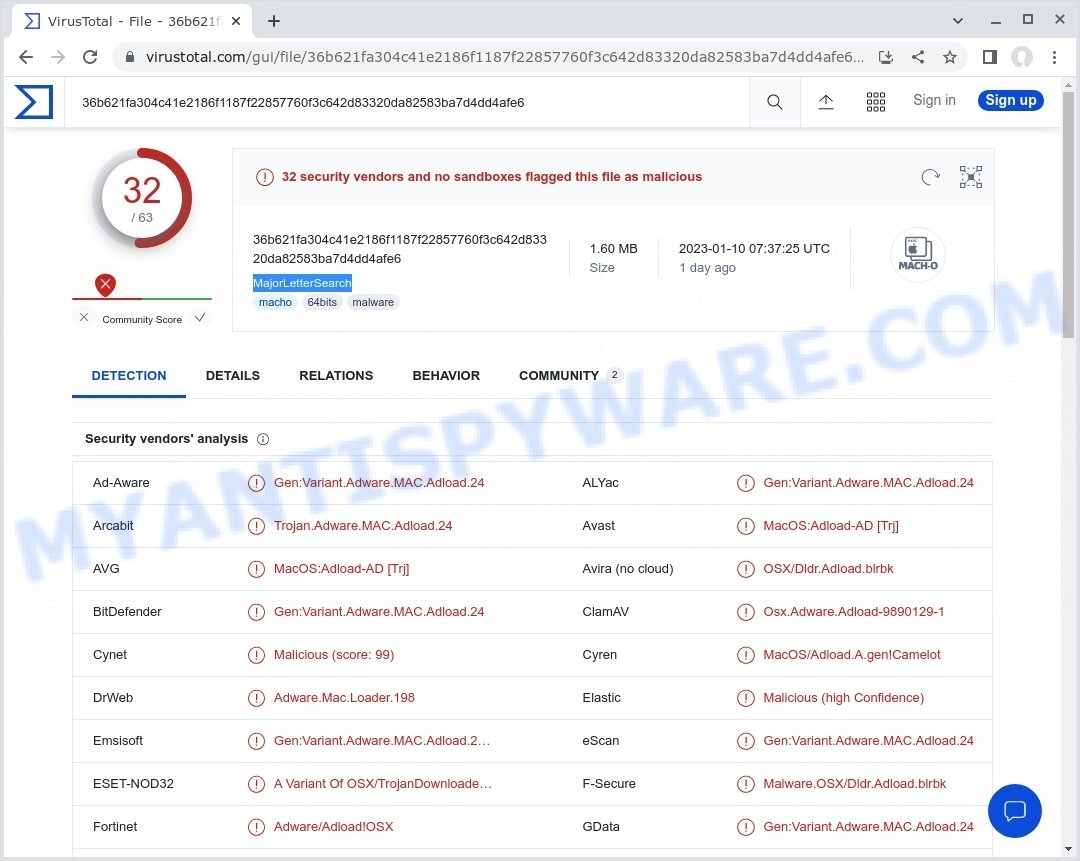Click the MACH-O file type icon
Image resolution: width=1080 pixels, height=861 pixels.
[x=917, y=254]
